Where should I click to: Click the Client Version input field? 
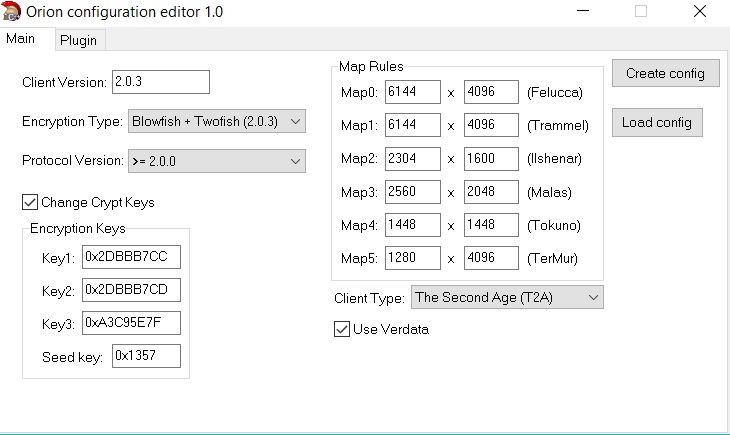pyautogui.click(x=161, y=82)
